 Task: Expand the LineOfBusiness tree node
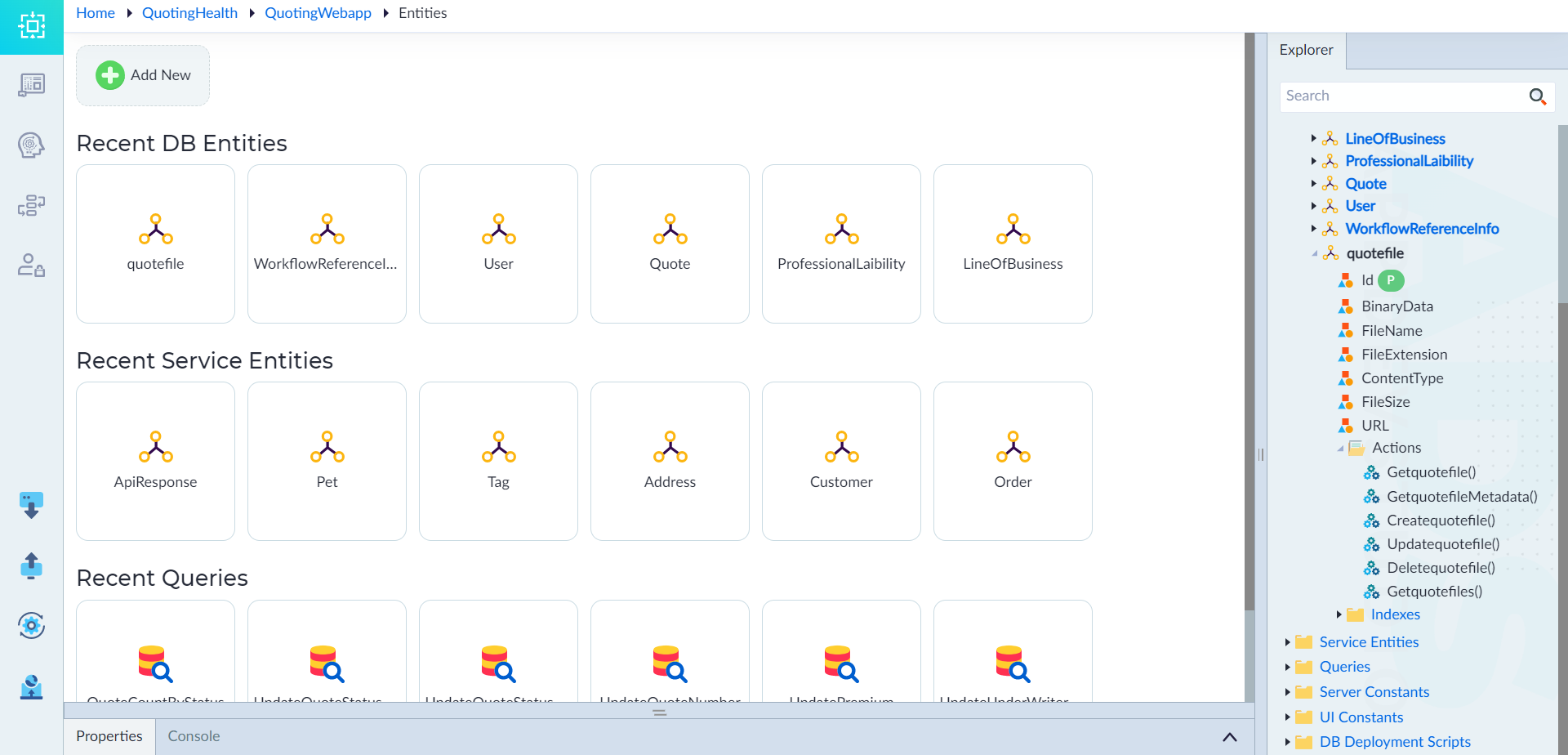tap(1313, 139)
